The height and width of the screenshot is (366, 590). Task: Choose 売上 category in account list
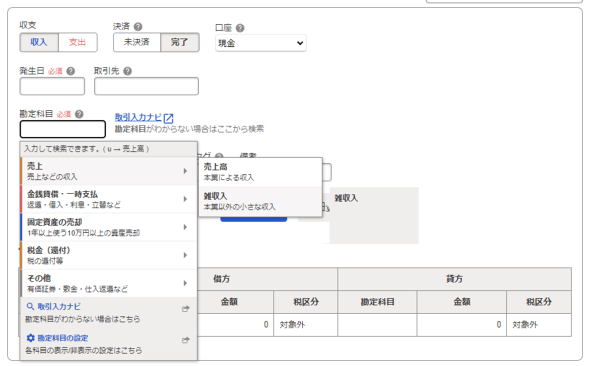tap(109, 171)
